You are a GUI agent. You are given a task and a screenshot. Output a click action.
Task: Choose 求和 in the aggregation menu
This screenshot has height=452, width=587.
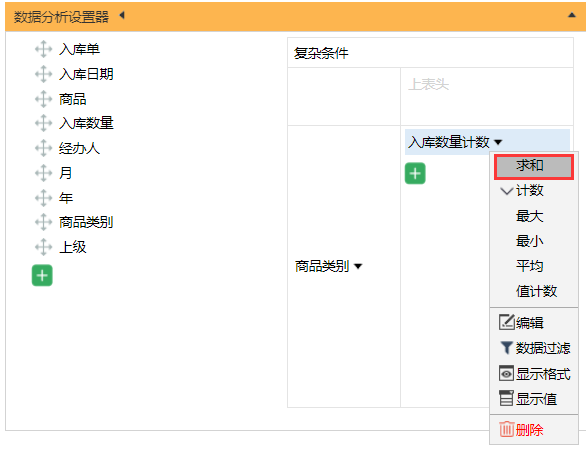pyautogui.click(x=534, y=166)
